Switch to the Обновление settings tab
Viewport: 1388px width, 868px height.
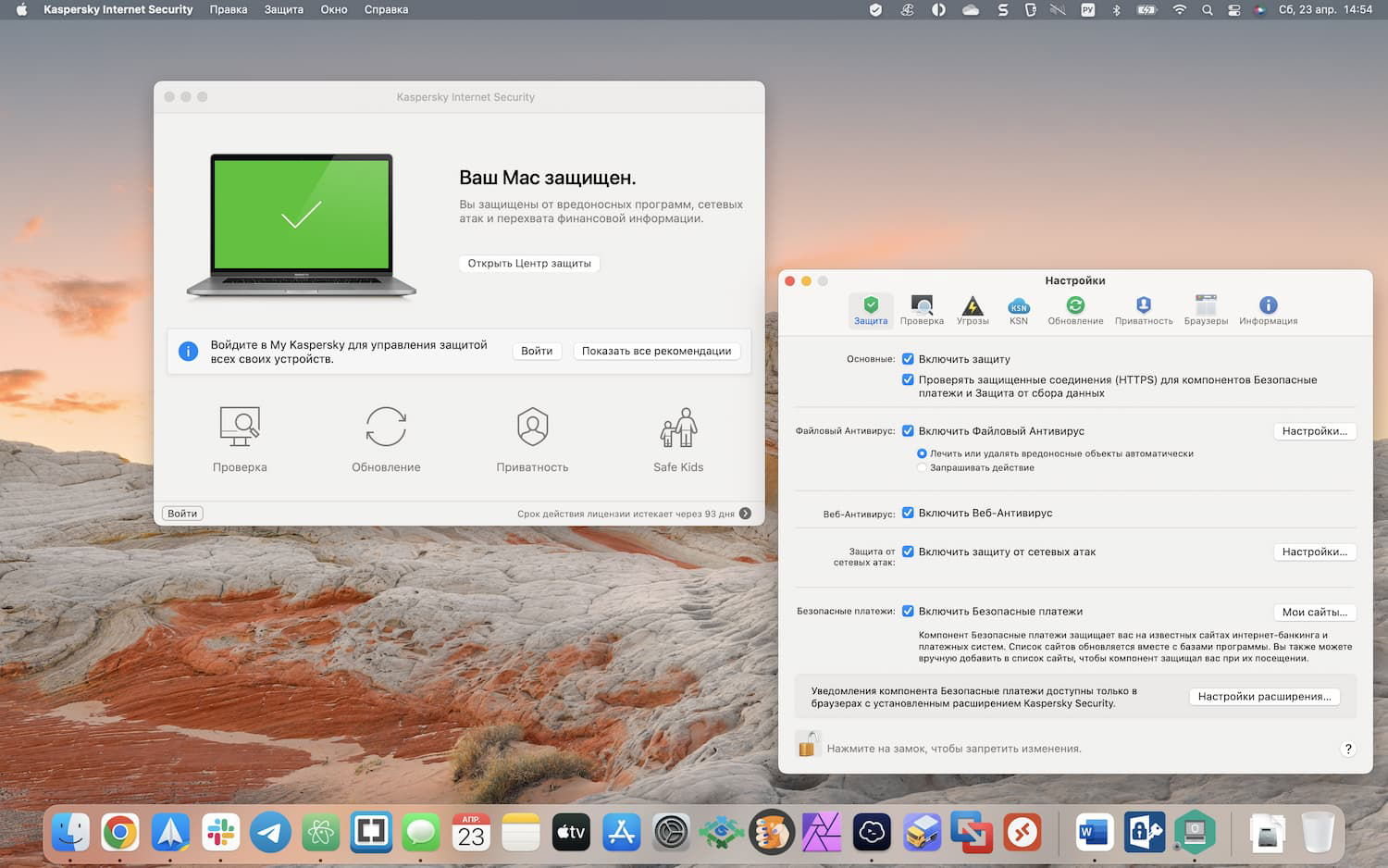(1075, 309)
